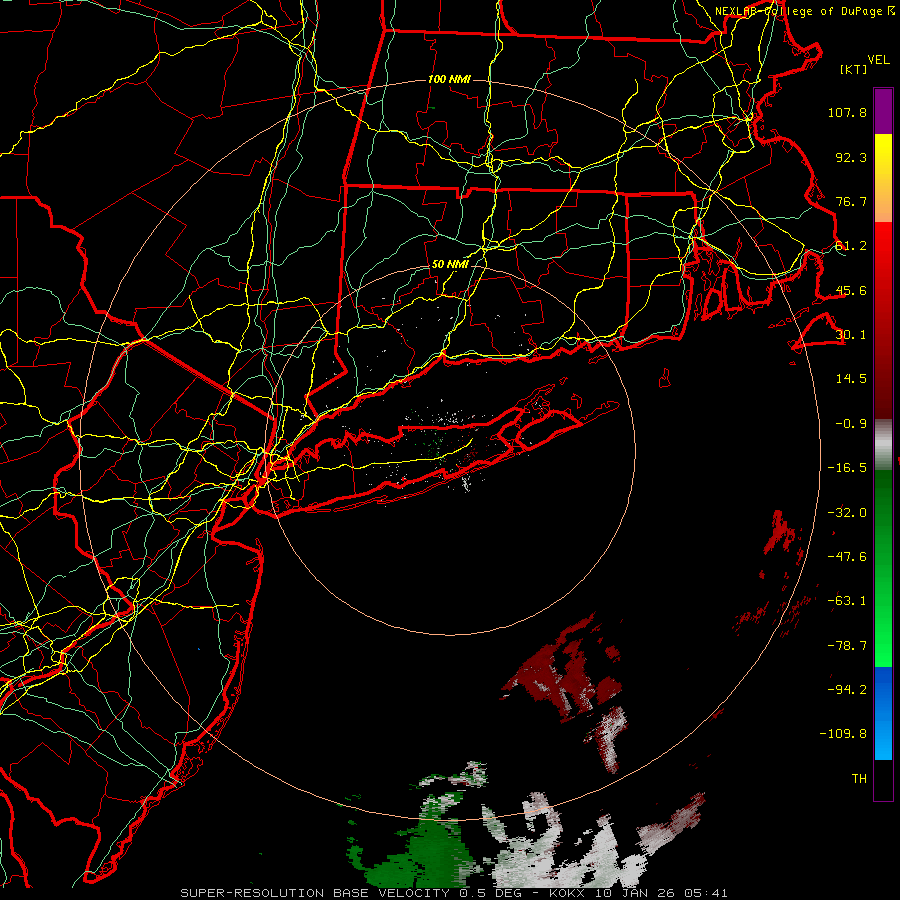Select the 107.8 legend value

847,112
